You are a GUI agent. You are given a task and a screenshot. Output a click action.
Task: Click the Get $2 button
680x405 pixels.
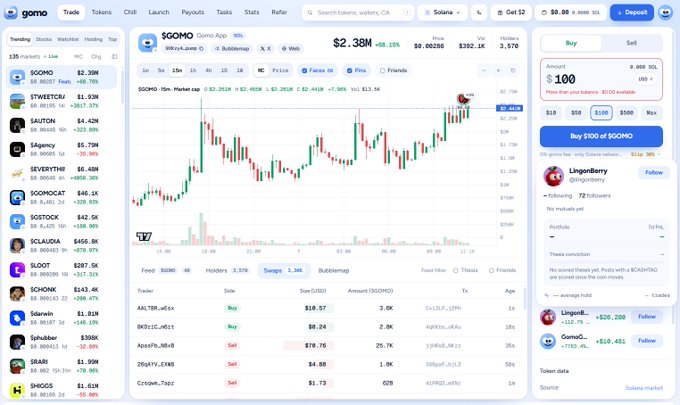tap(511, 13)
